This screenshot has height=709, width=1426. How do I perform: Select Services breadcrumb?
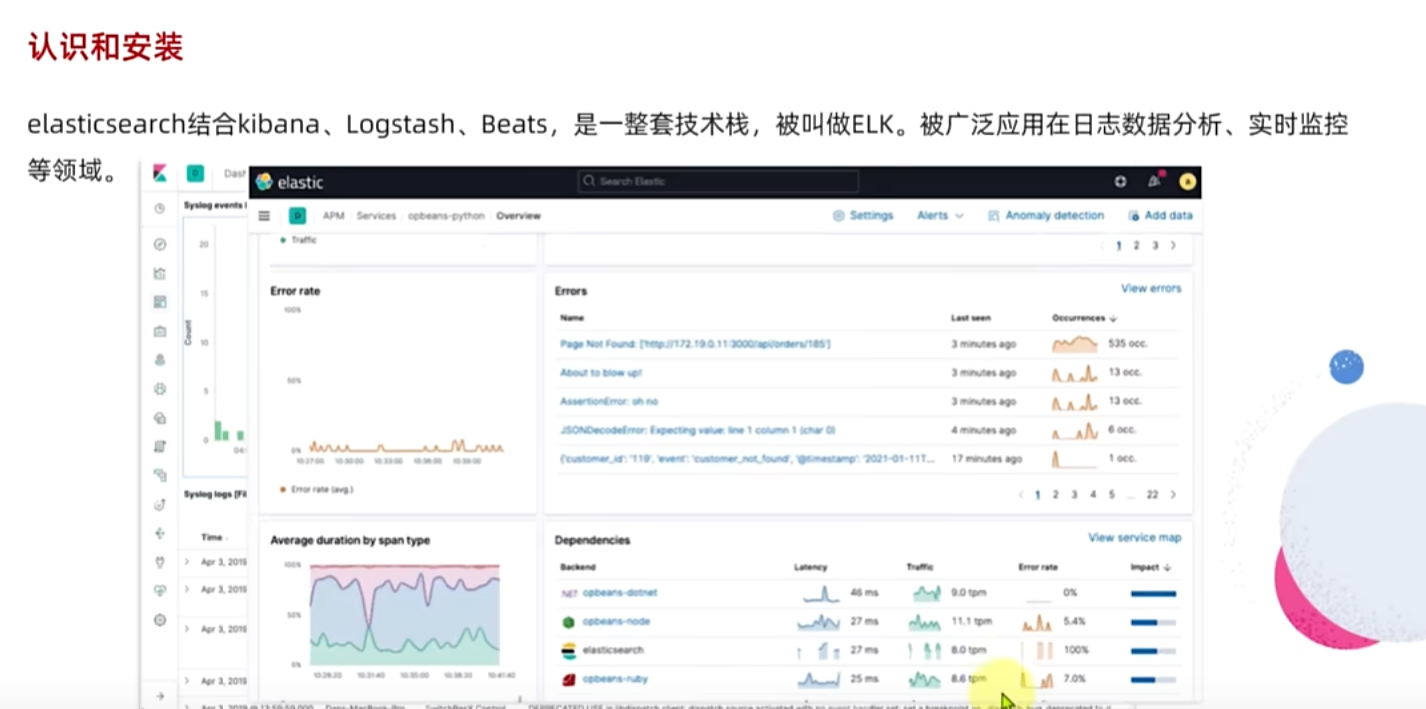point(376,216)
